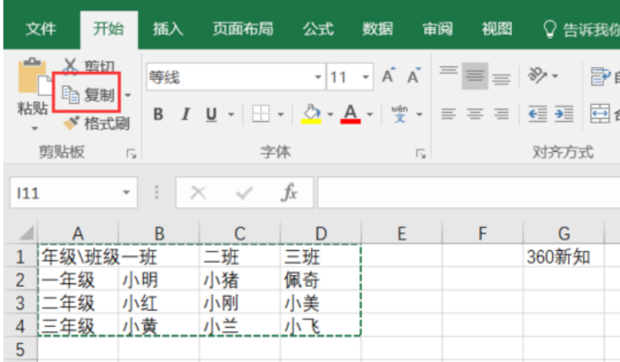Image resolution: width=620 pixels, height=362 pixels.
Task: Open the font size dropdown 11
Action: [x=366, y=77]
